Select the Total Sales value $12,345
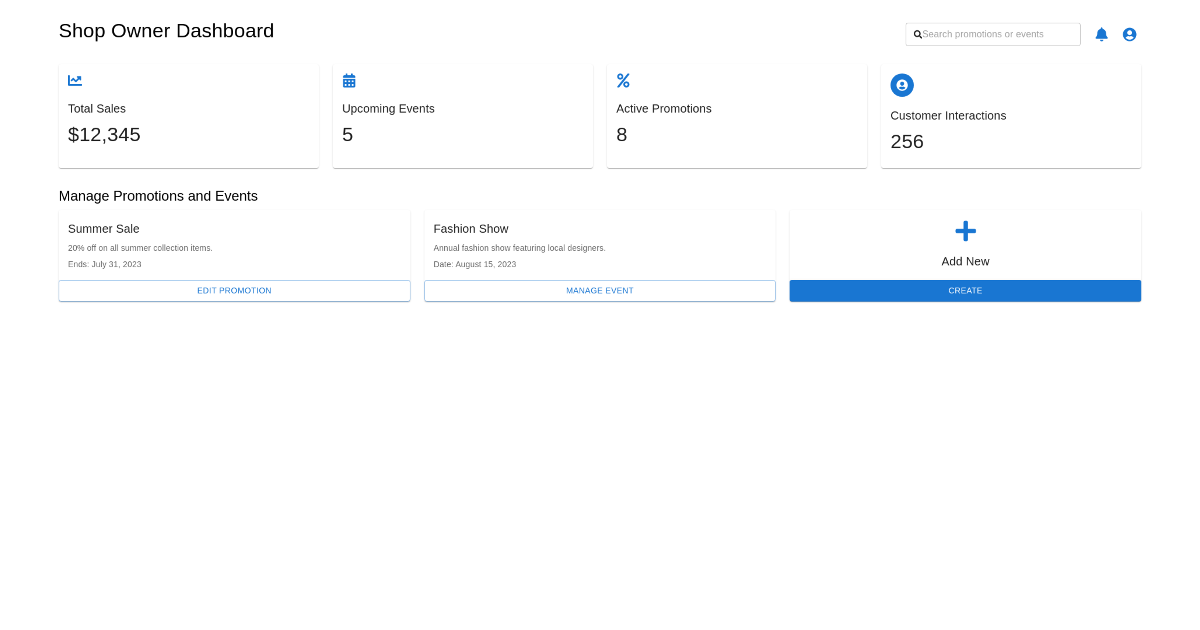This screenshot has height=630, width=1200. (104, 134)
